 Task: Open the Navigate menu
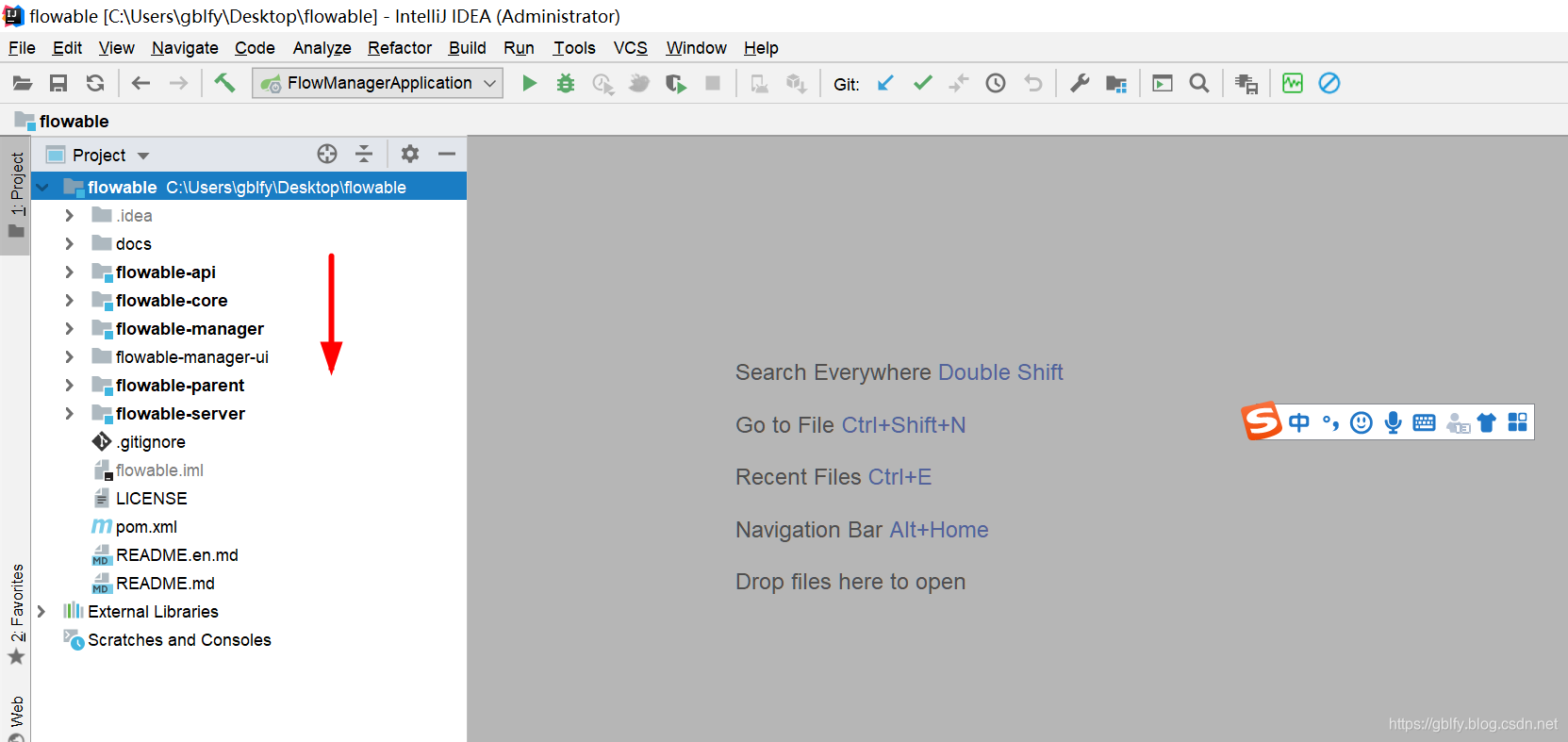click(x=185, y=48)
